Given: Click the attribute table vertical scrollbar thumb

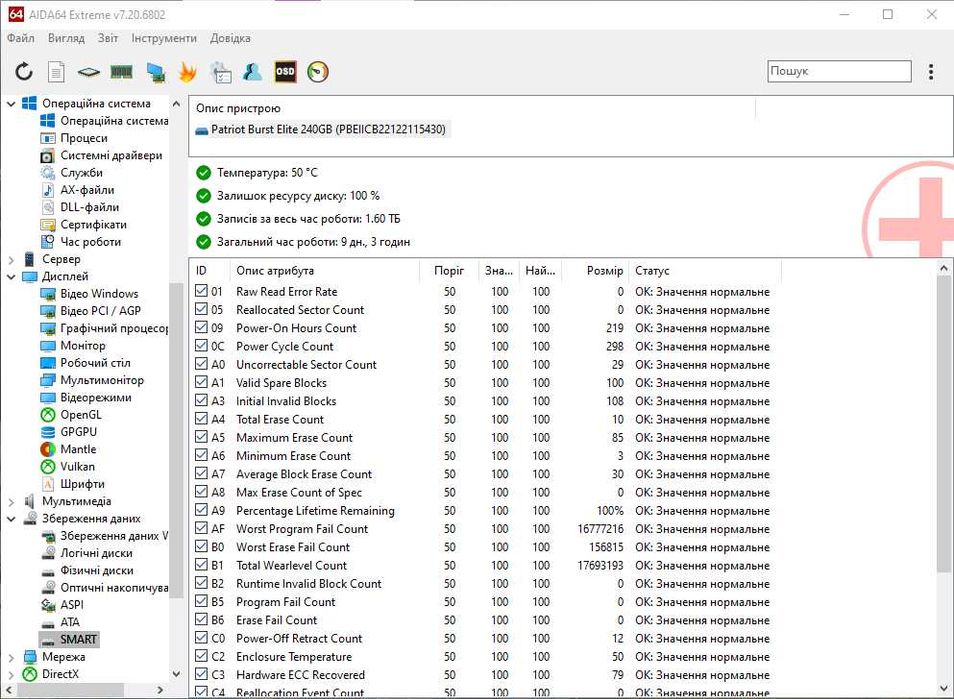Looking at the screenshot, I should click(944, 424).
